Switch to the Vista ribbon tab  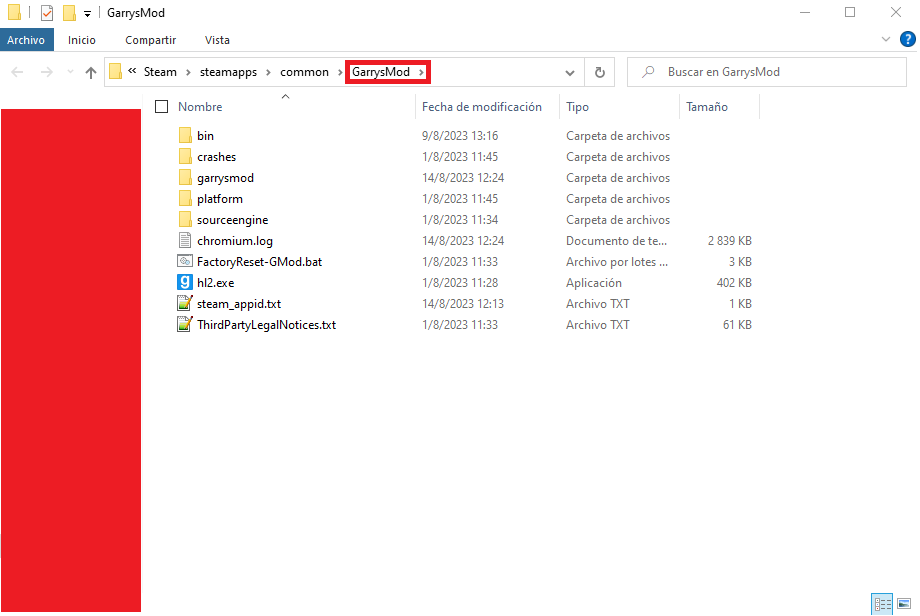[x=217, y=40]
